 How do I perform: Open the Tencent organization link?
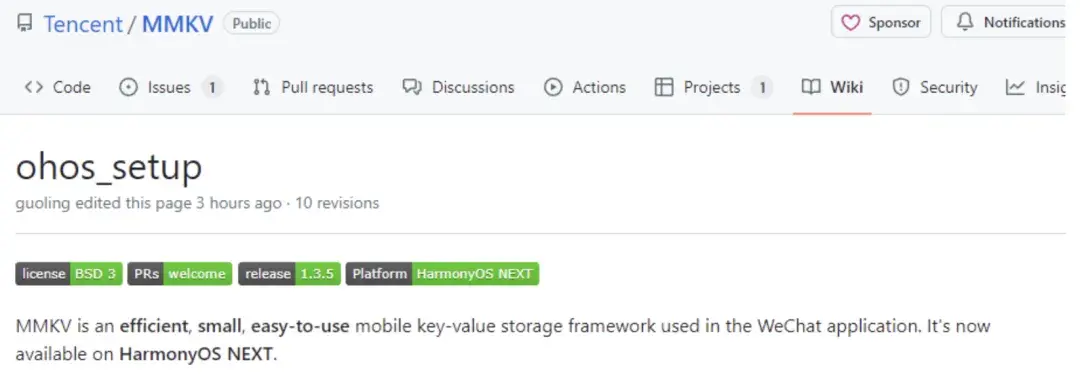83,24
